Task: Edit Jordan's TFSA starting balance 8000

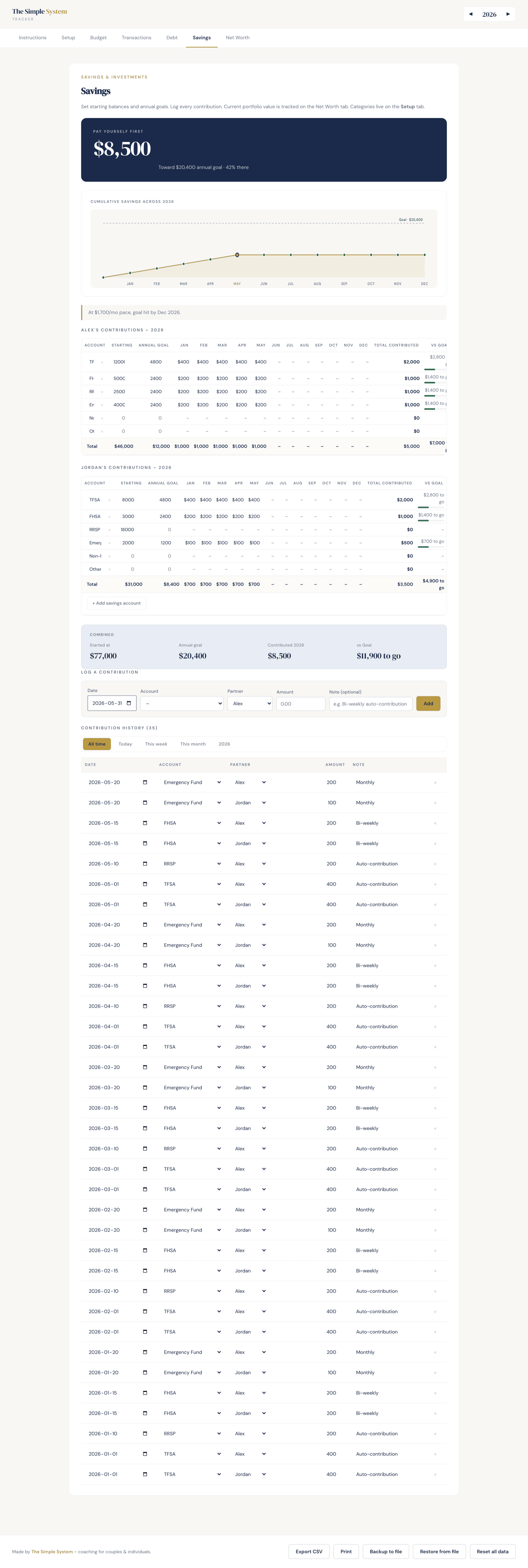Action: point(128,500)
